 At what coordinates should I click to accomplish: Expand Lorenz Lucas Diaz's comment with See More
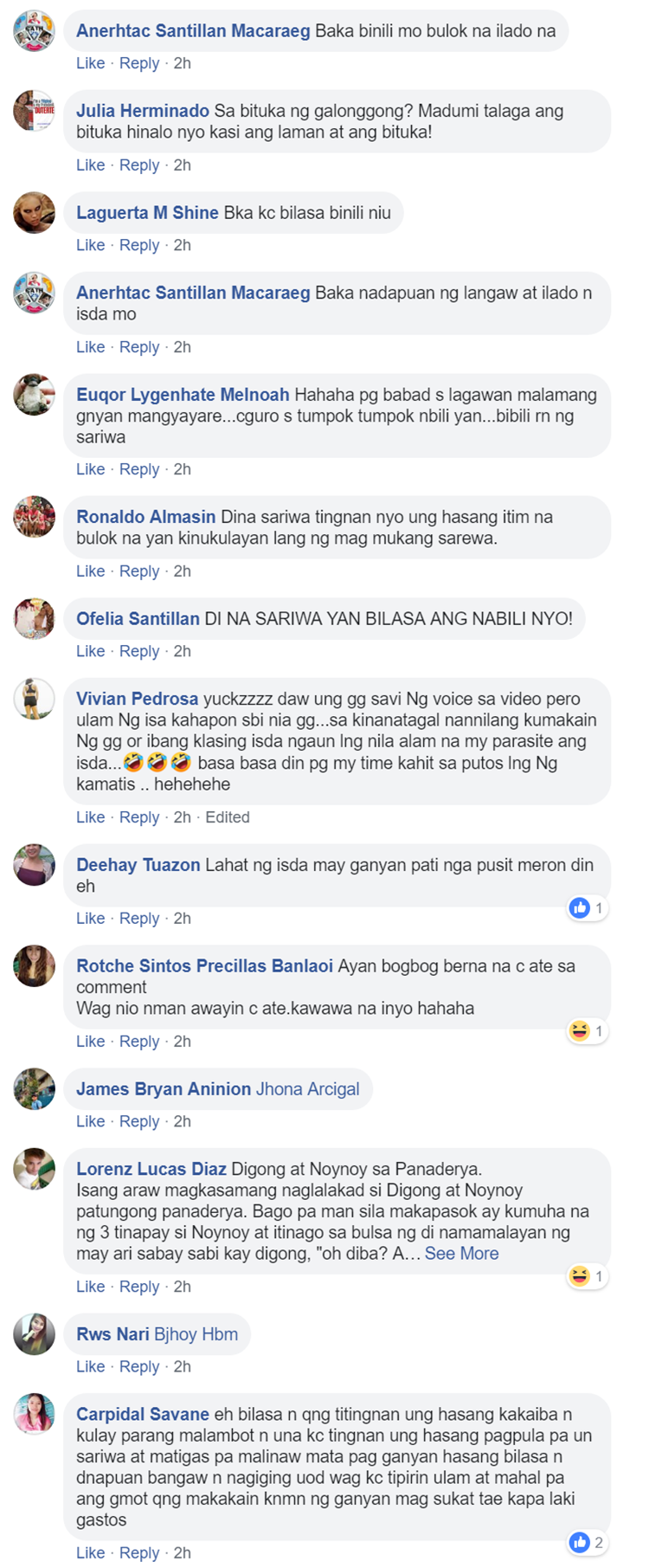tap(461, 1254)
